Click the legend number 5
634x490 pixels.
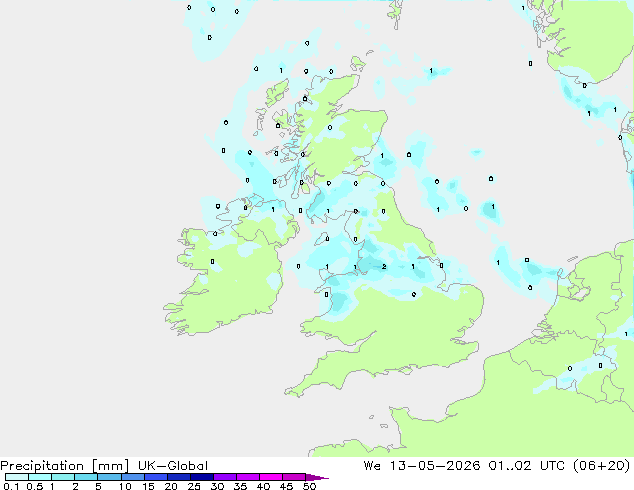pos(98,486)
